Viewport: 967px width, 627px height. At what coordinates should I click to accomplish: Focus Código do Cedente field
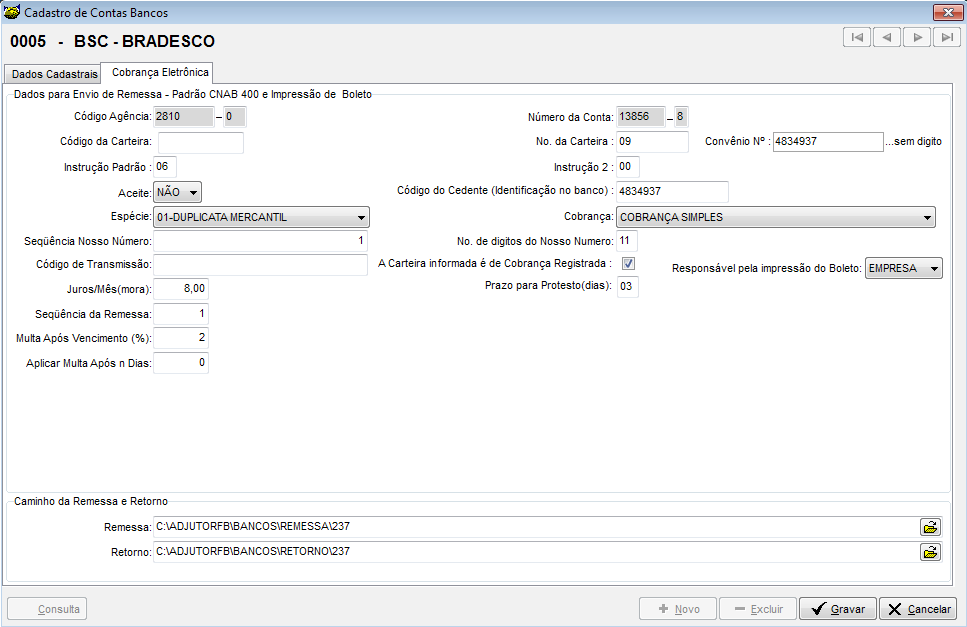[x=672, y=192]
